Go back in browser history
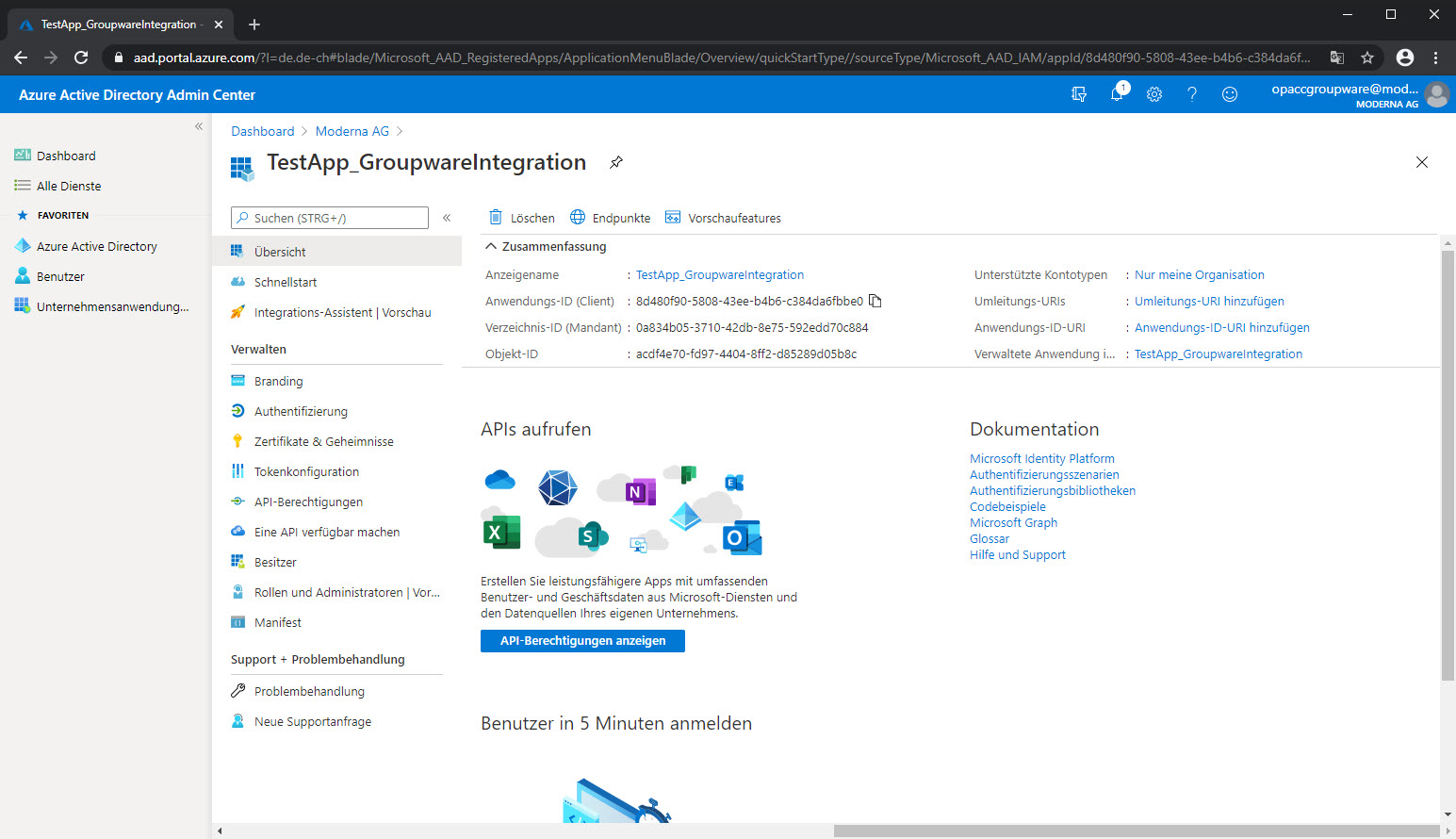This screenshot has width=1456, height=839. point(21,58)
